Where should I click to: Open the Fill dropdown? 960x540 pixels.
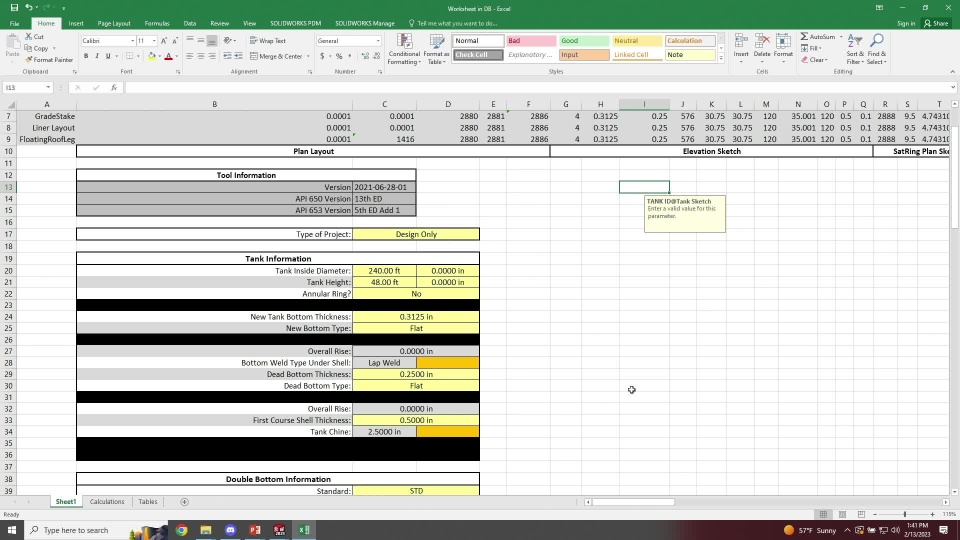point(811,48)
